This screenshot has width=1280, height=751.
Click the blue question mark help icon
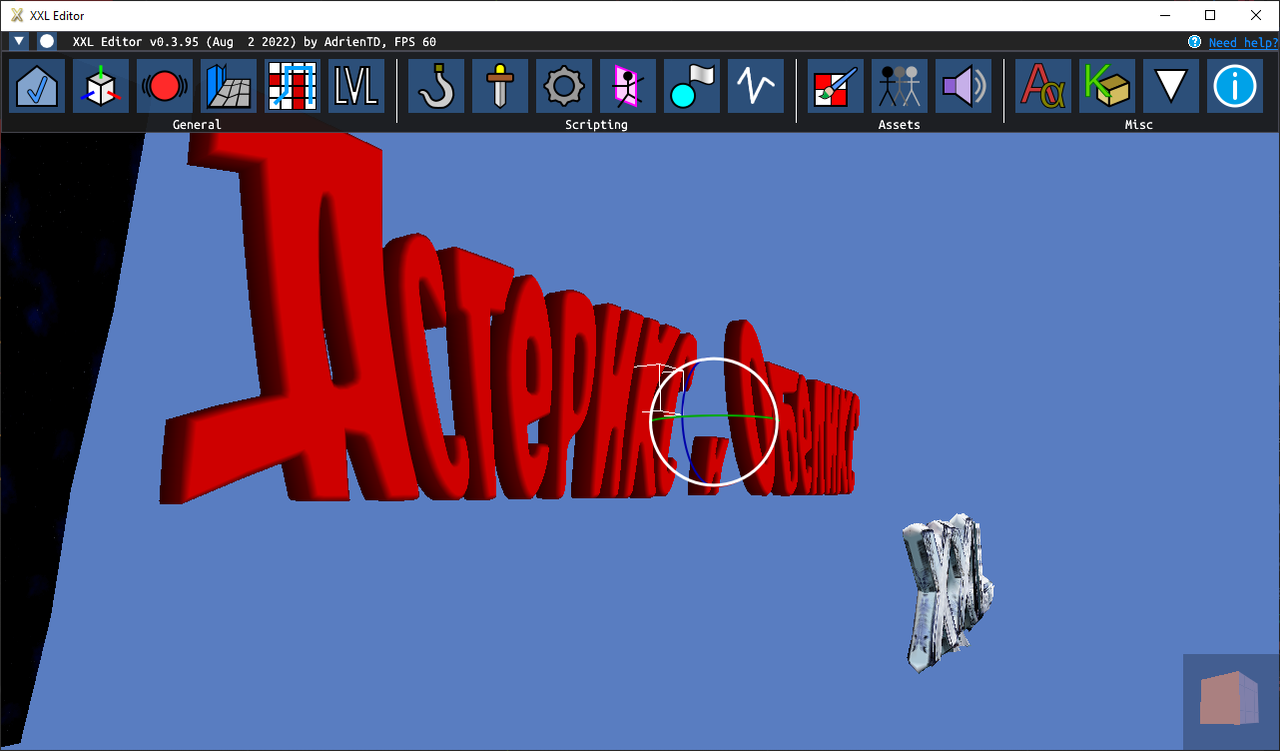tap(1194, 42)
